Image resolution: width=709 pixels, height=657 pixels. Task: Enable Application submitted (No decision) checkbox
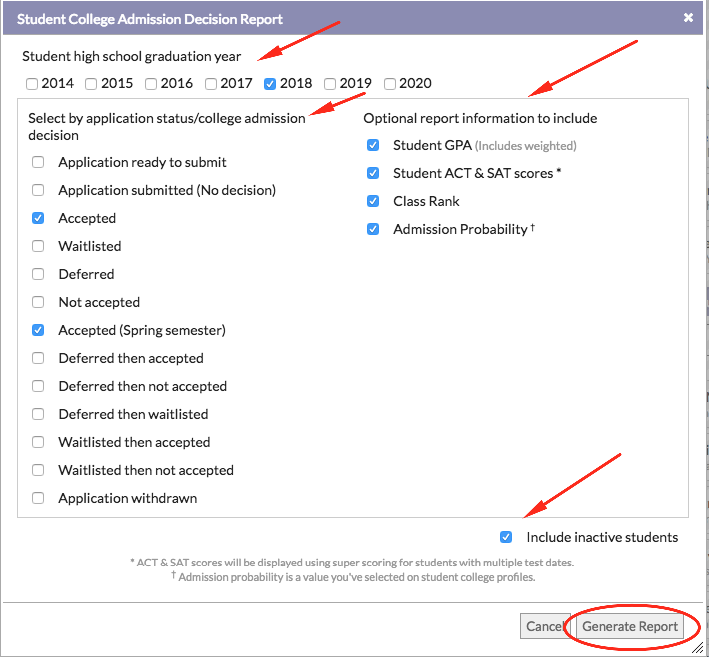(38, 190)
